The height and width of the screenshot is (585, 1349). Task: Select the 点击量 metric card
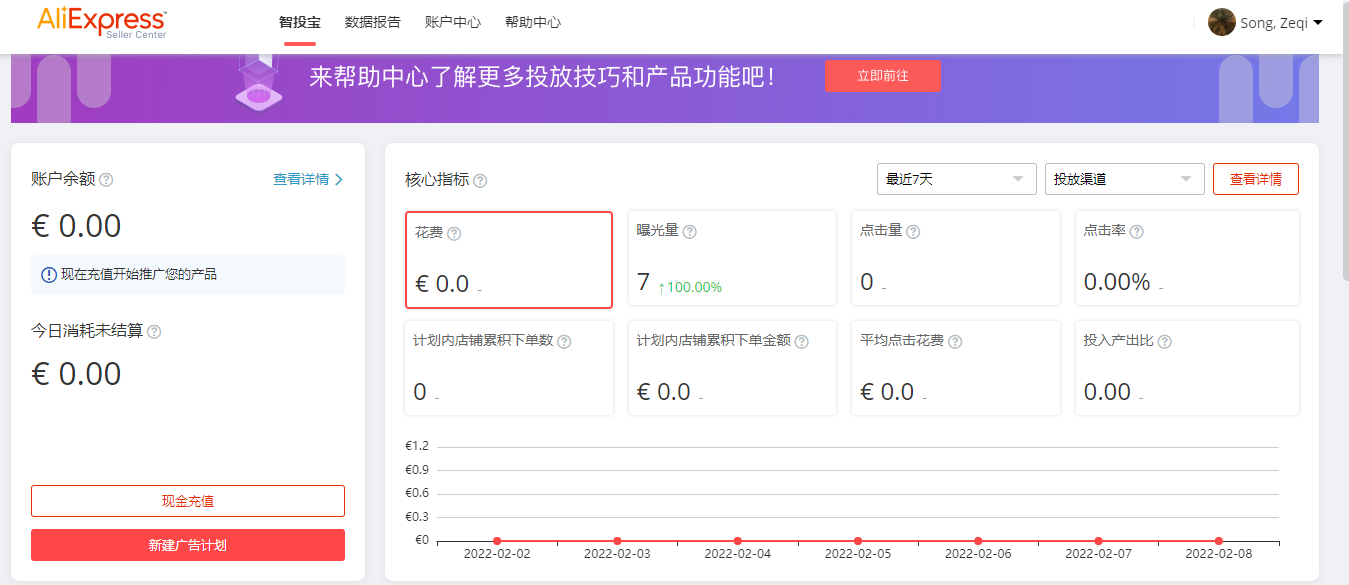pyautogui.click(x=956, y=258)
